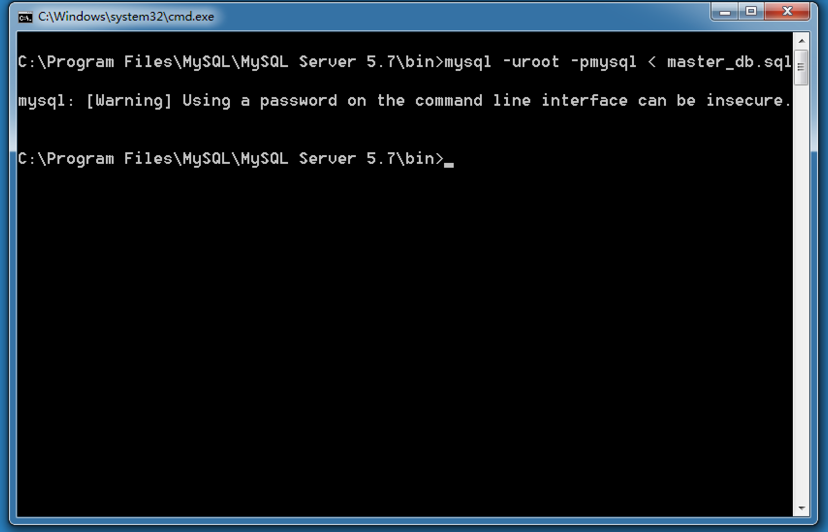Click the -uroot argument in the command
Image resolution: width=828 pixels, height=532 pixels.
(531, 62)
